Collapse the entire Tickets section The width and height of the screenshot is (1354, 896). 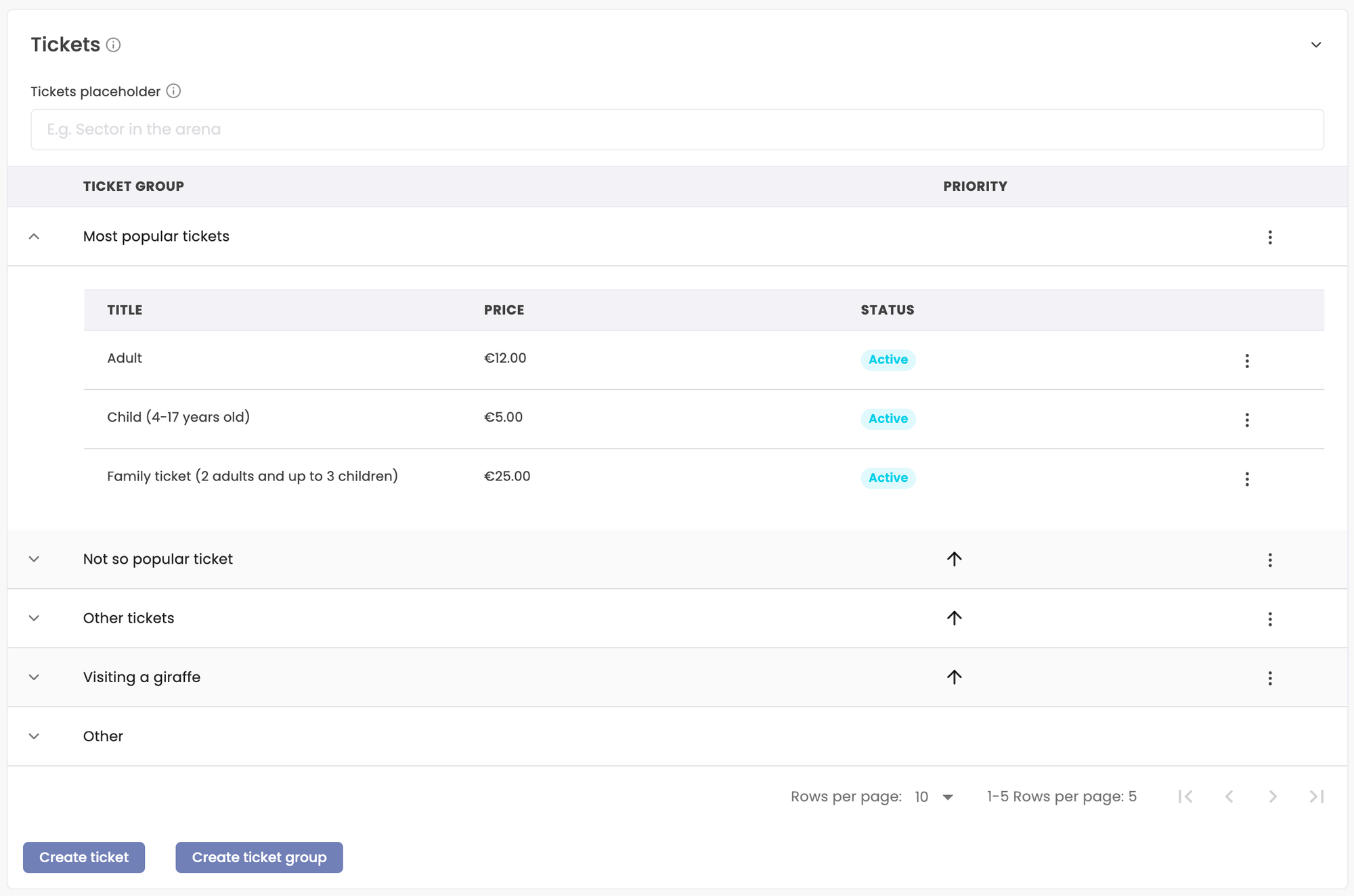(x=1316, y=44)
